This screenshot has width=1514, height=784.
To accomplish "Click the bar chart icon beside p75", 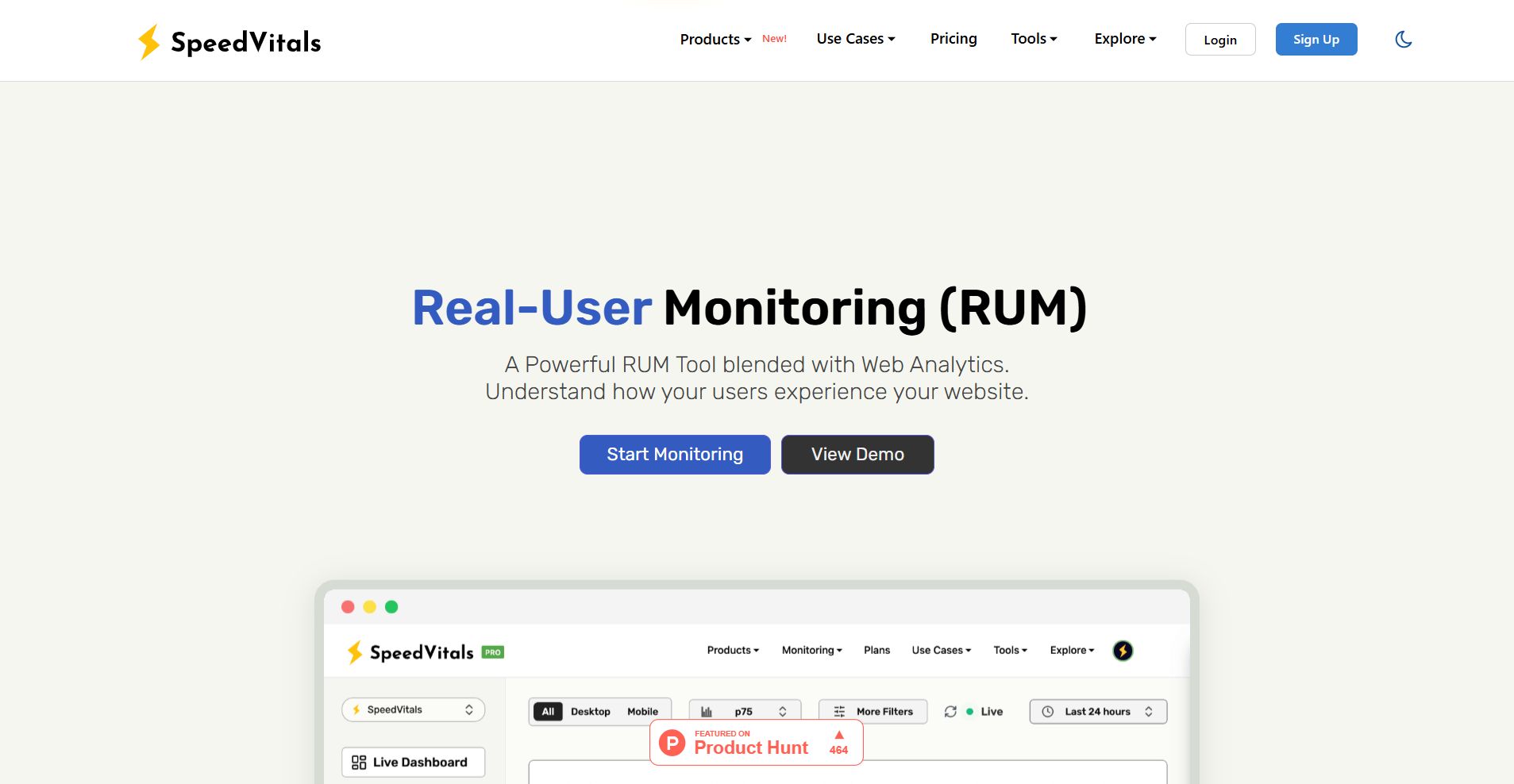I will point(707,712).
